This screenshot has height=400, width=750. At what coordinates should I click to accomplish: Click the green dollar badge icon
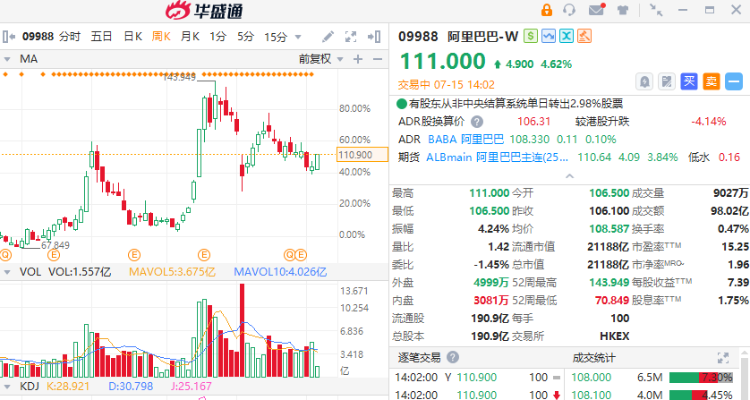coord(530,36)
